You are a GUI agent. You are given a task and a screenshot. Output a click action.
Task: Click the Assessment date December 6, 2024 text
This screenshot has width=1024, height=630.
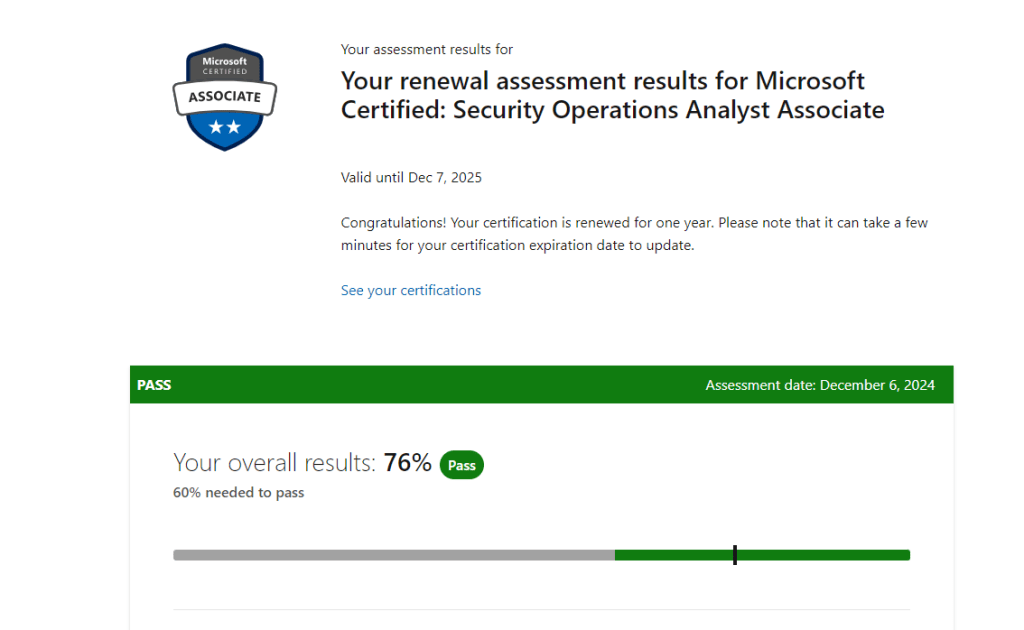tap(820, 385)
